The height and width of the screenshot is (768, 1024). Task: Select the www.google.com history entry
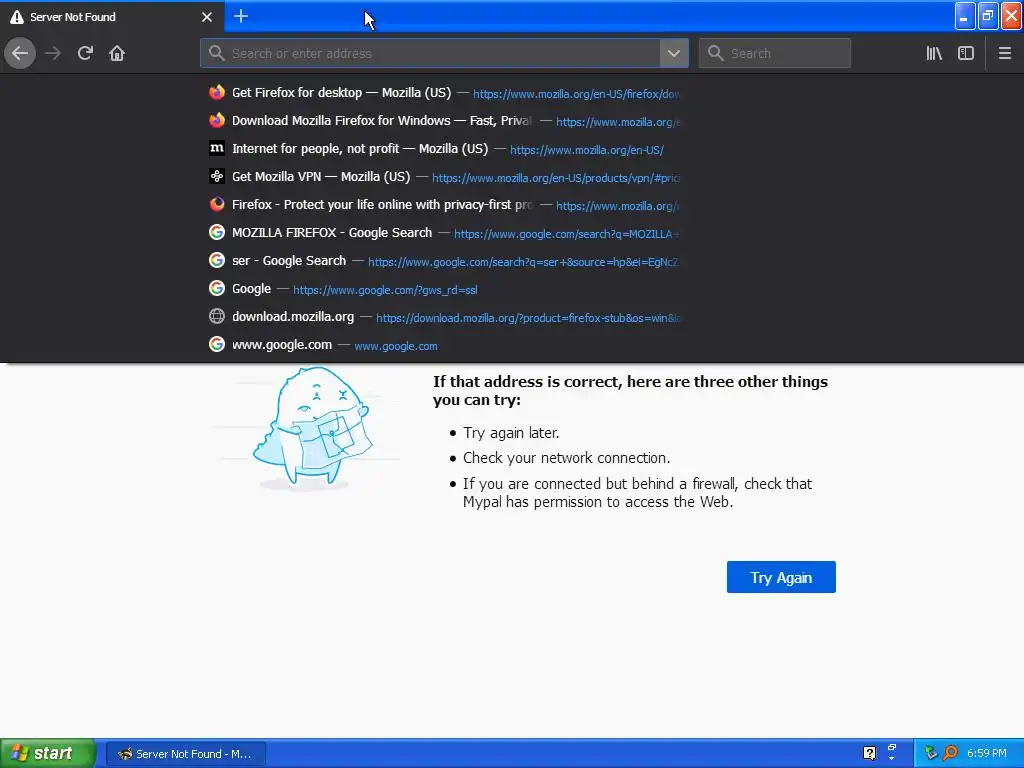(444, 345)
